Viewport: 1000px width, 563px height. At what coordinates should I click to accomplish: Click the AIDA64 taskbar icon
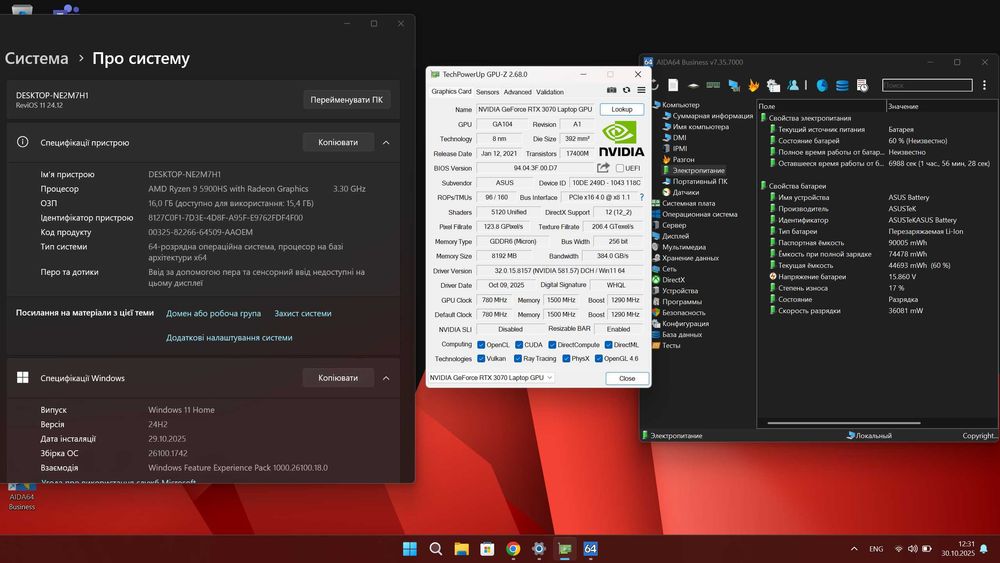pyautogui.click(x=591, y=548)
